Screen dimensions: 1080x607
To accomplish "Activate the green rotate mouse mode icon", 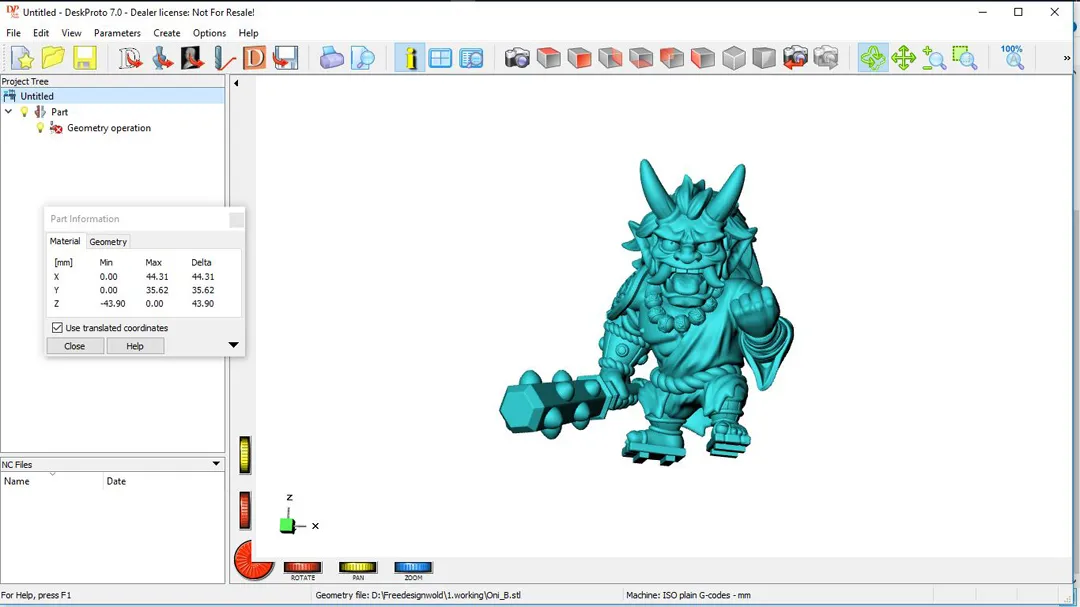I will click(873, 58).
